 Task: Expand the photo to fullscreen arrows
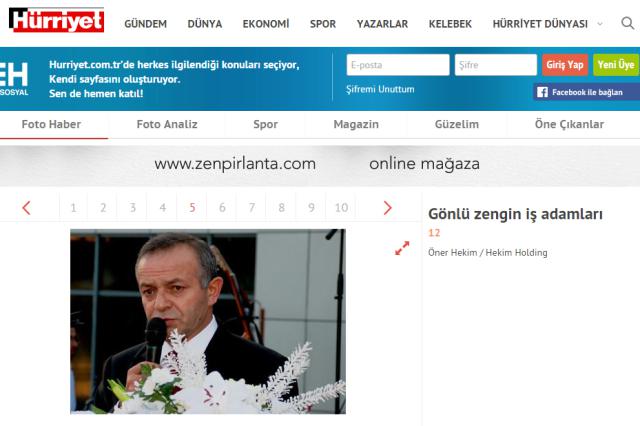[402, 248]
